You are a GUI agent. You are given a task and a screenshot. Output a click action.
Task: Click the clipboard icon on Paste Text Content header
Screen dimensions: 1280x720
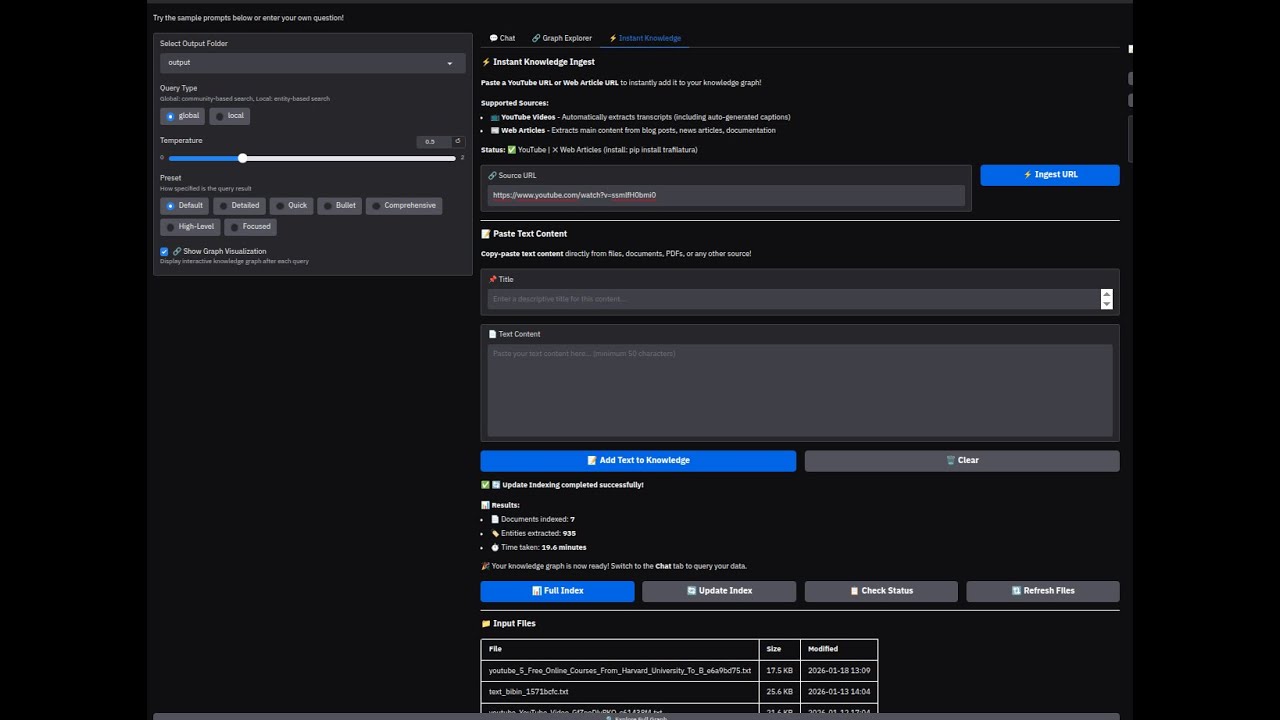pos(485,233)
